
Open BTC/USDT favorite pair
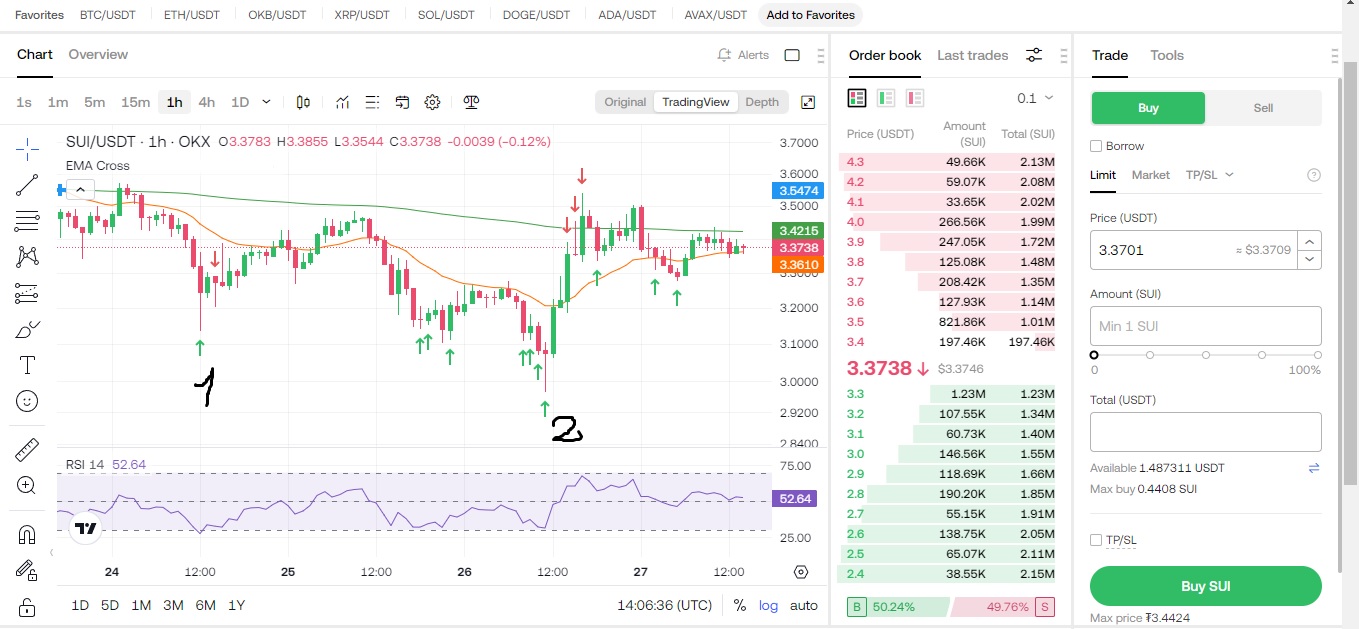tap(107, 15)
